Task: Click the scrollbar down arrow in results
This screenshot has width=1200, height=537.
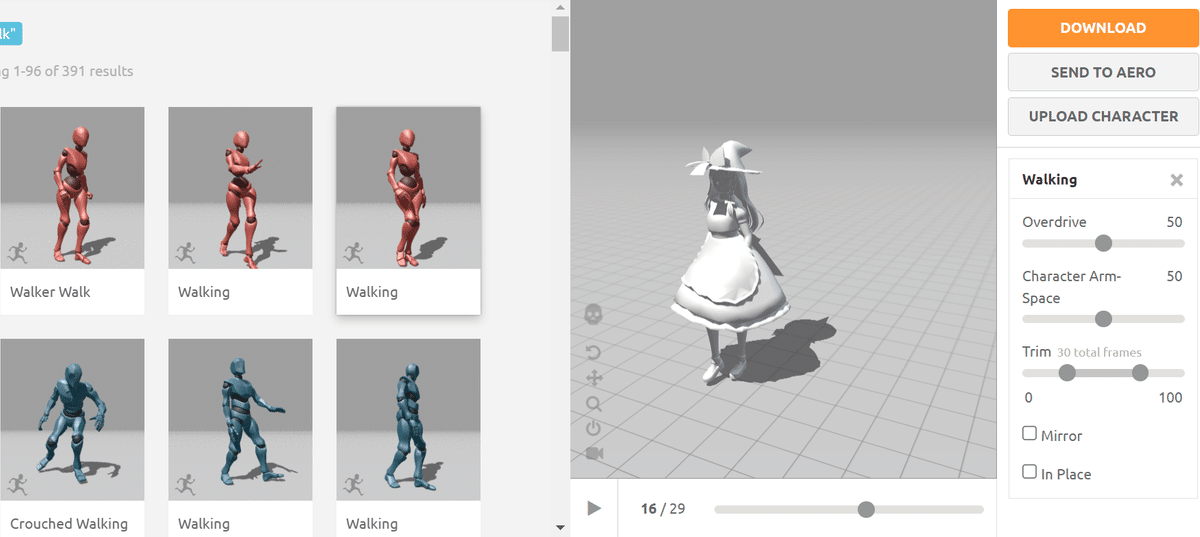Action: [560, 527]
